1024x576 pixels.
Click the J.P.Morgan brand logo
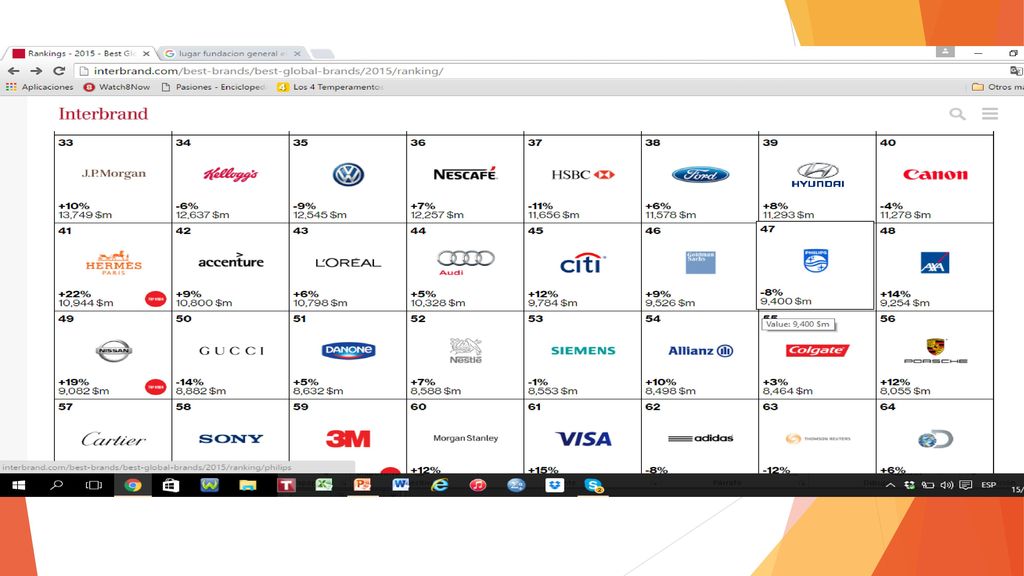pyautogui.click(x=114, y=174)
